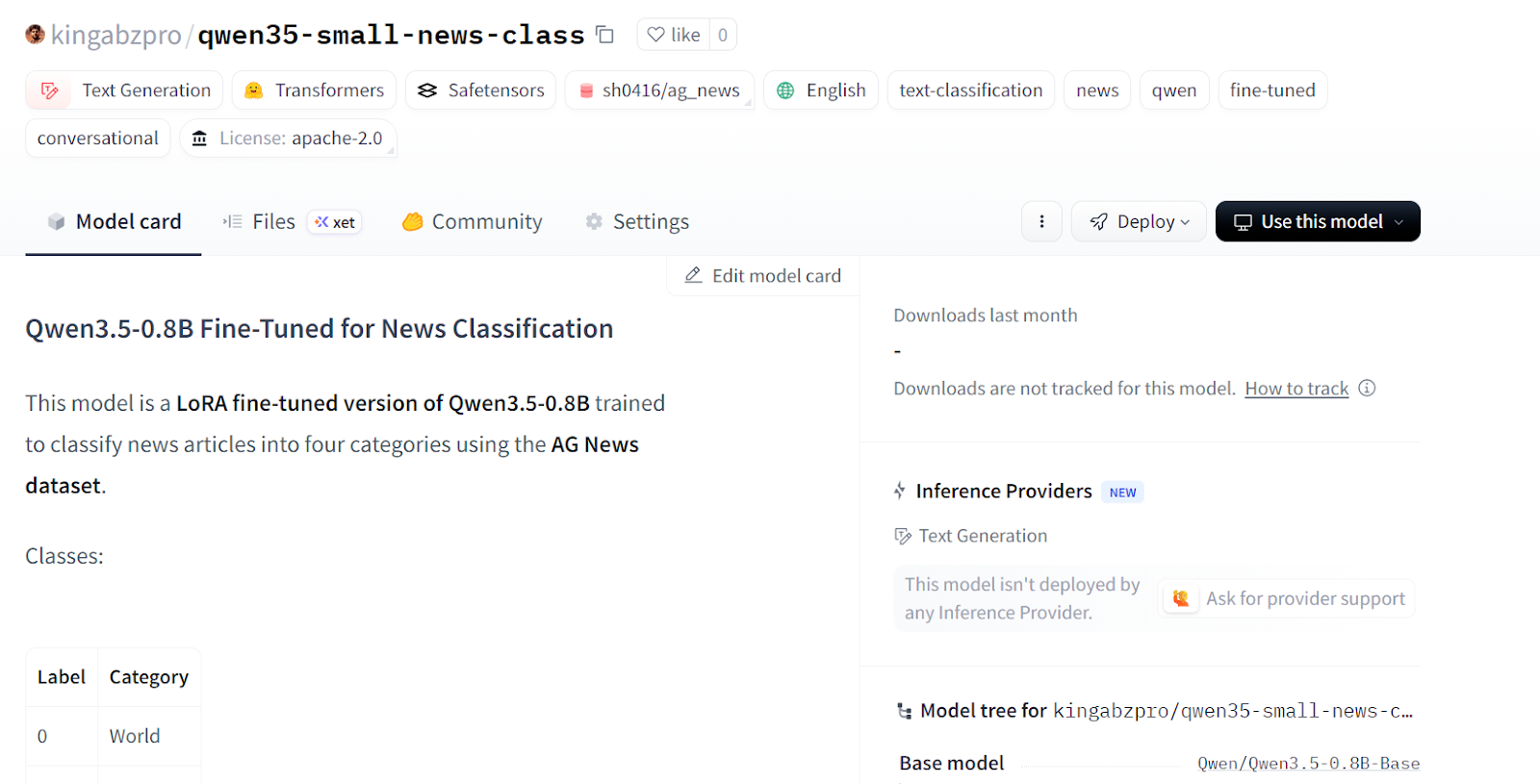Screen dimensions: 1540x784
Task: Select the Text Generation tag
Action: [124, 90]
